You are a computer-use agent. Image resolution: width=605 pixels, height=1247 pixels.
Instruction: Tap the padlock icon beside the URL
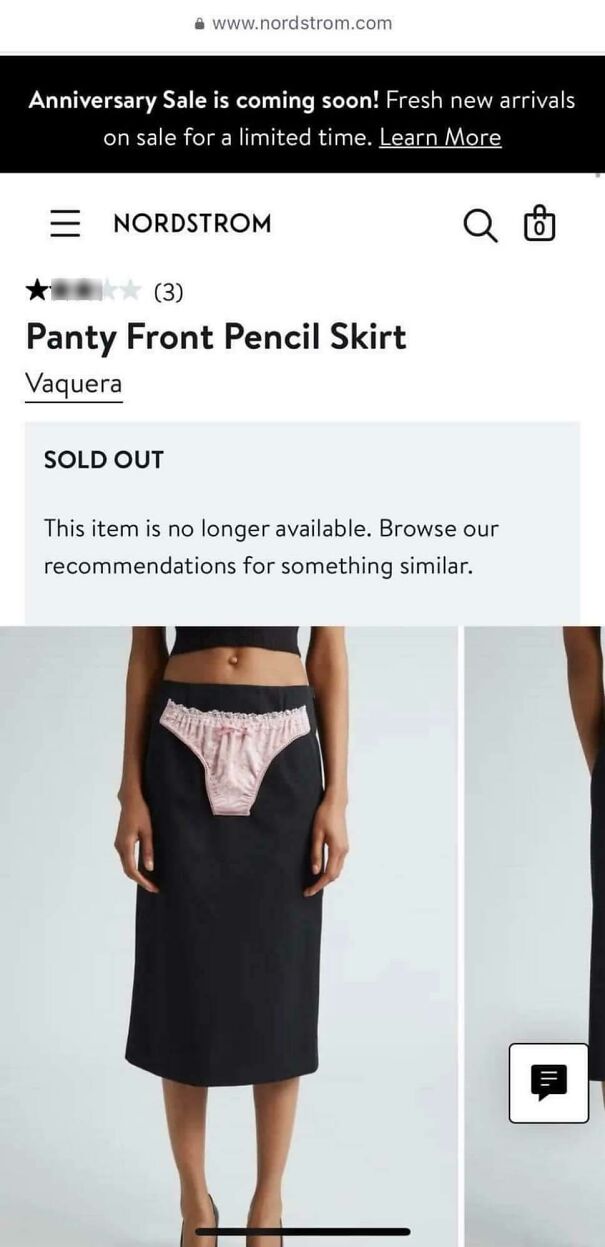tap(200, 23)
